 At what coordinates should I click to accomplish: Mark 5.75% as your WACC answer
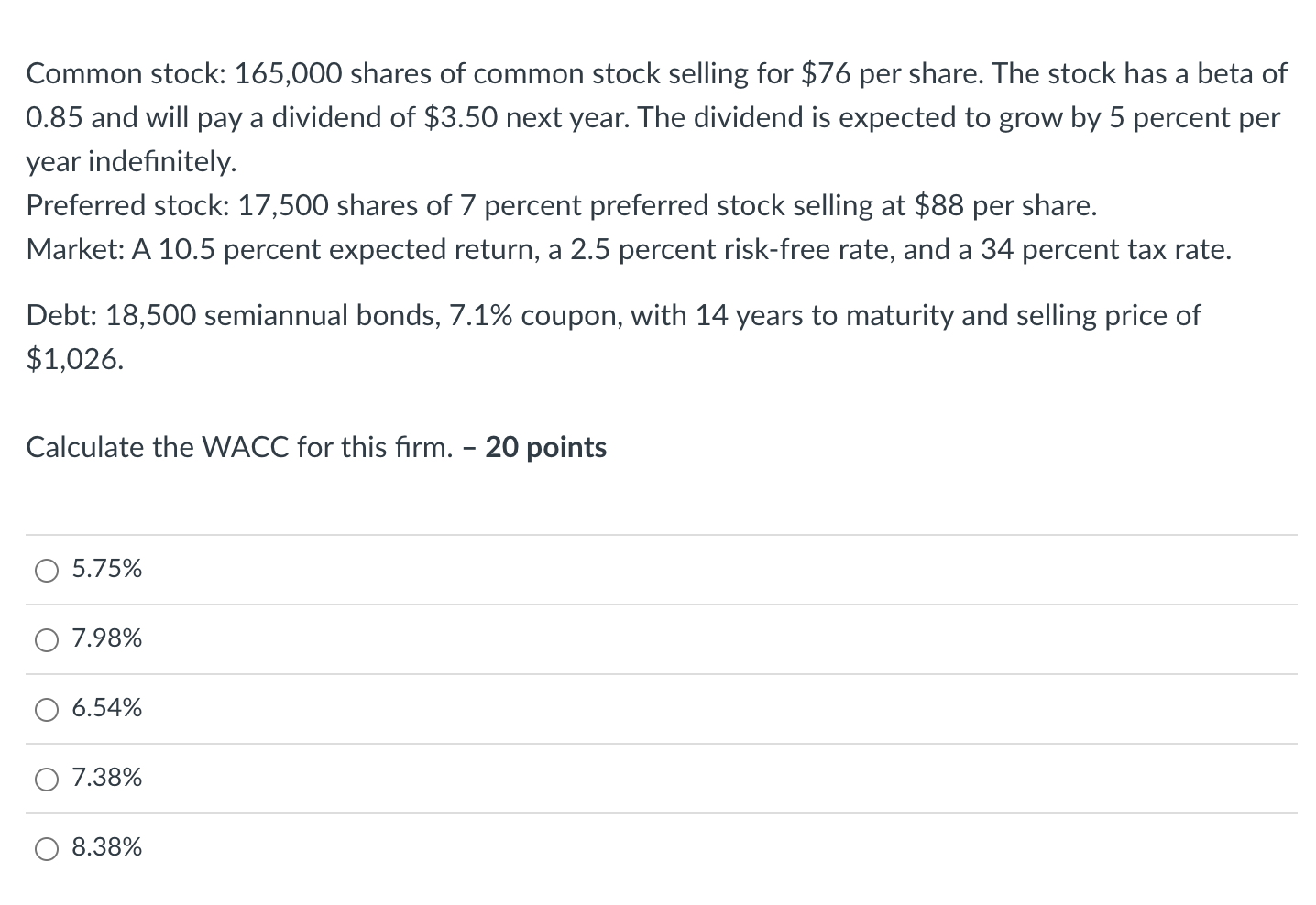point(46,570)
